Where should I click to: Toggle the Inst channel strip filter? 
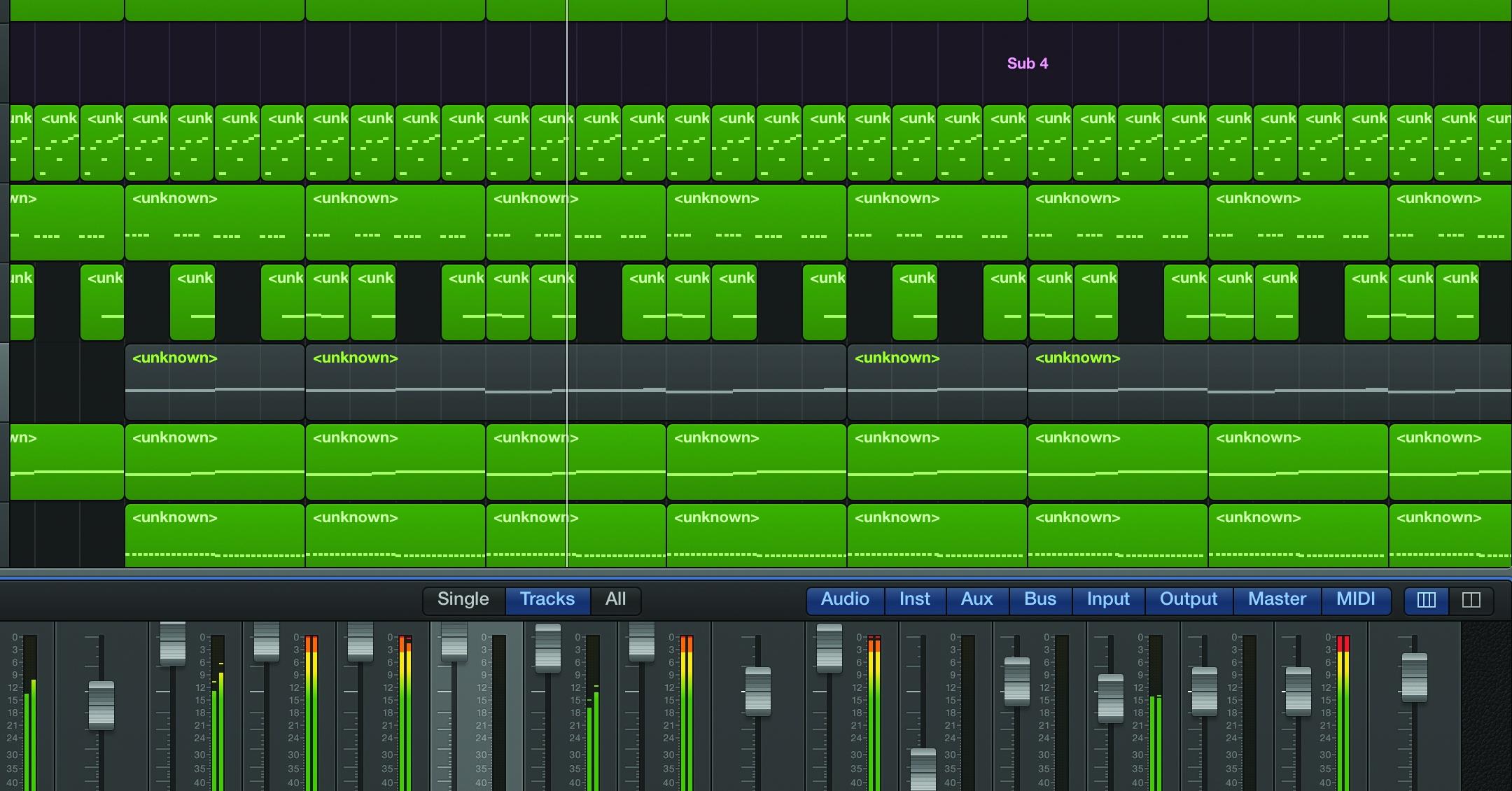point(915,599)
